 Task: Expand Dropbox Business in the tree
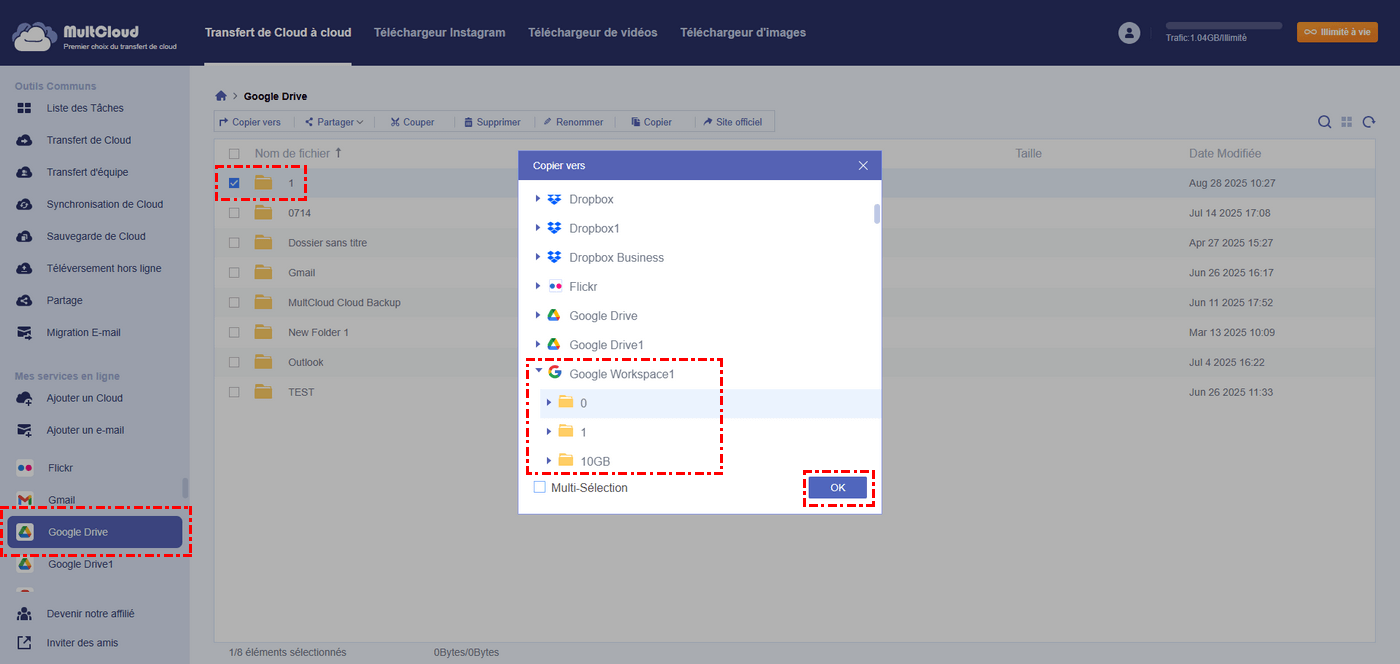click(538, 257)
